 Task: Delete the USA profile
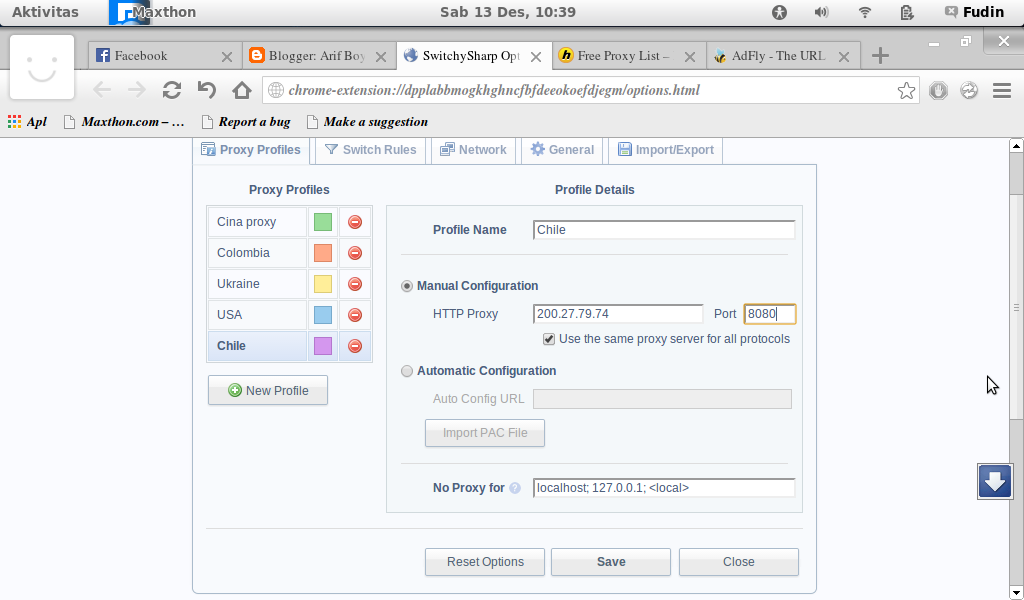(355, 315)
